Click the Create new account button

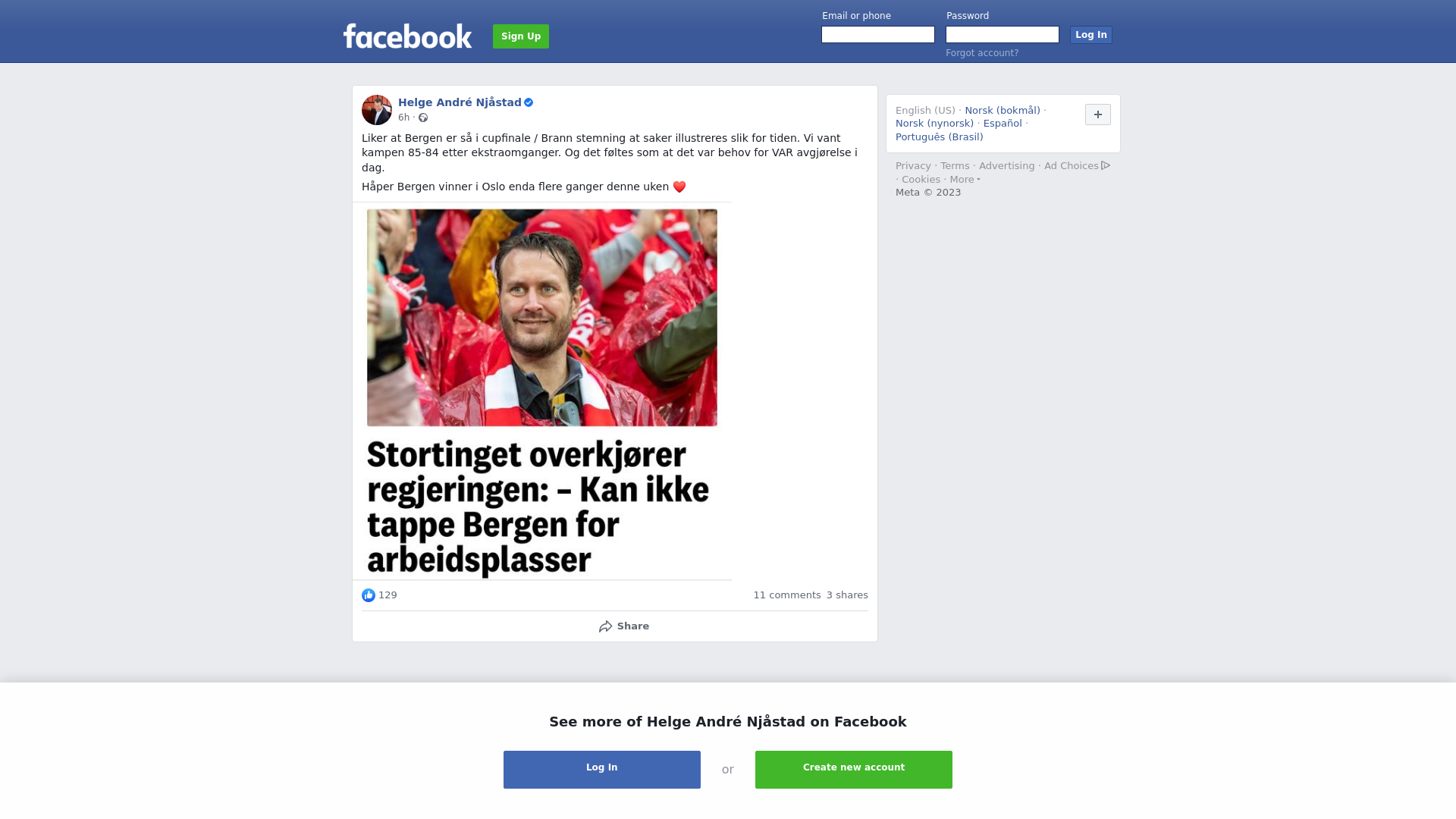854,770
